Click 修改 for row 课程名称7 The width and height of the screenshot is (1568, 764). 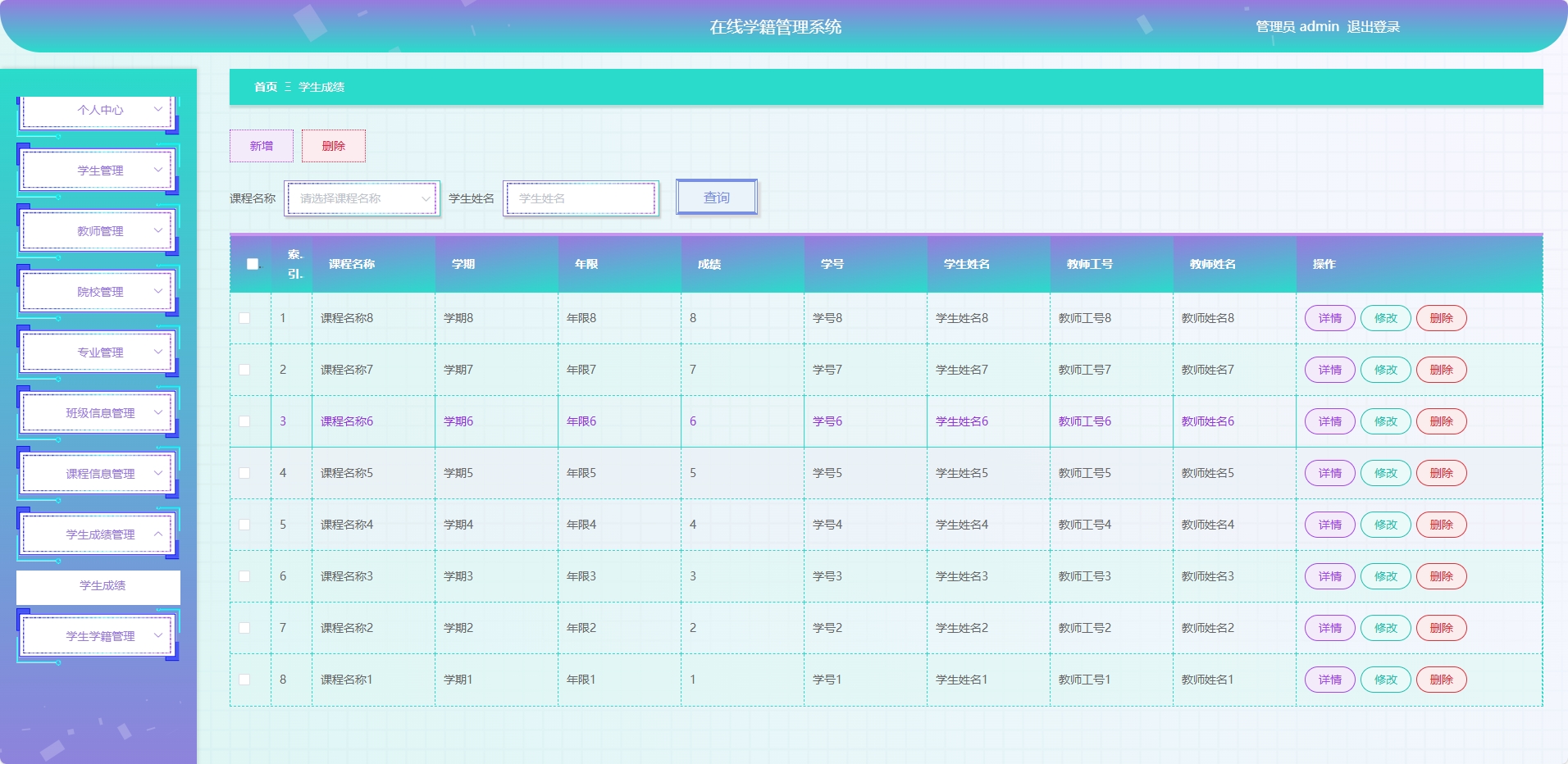pyautogui.click(x=1386, y=370)
